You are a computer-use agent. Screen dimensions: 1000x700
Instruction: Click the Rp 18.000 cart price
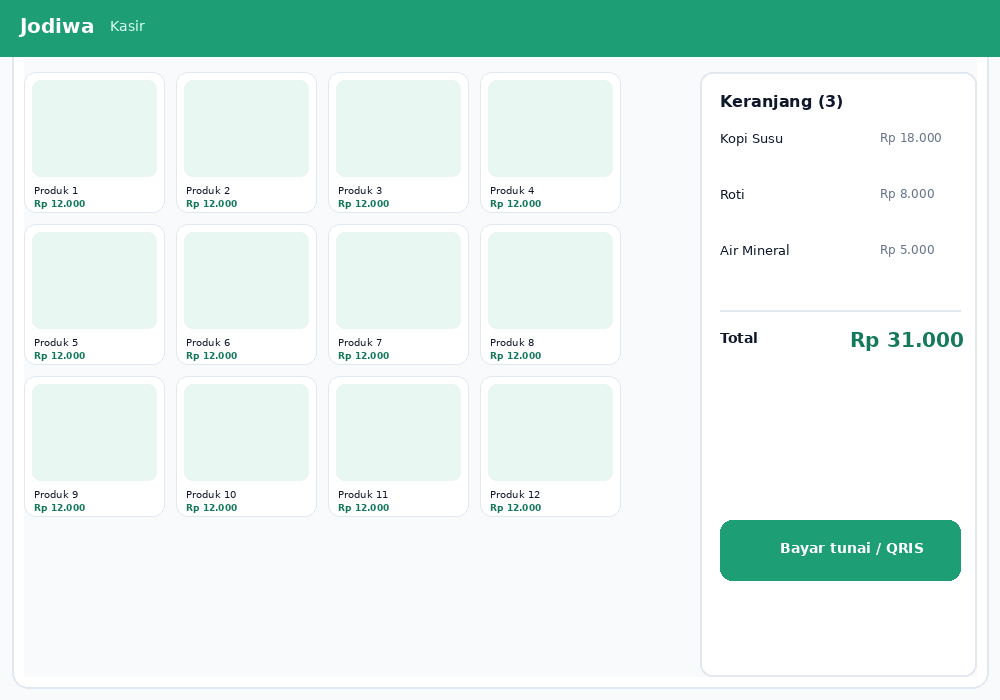click(911, 138)
